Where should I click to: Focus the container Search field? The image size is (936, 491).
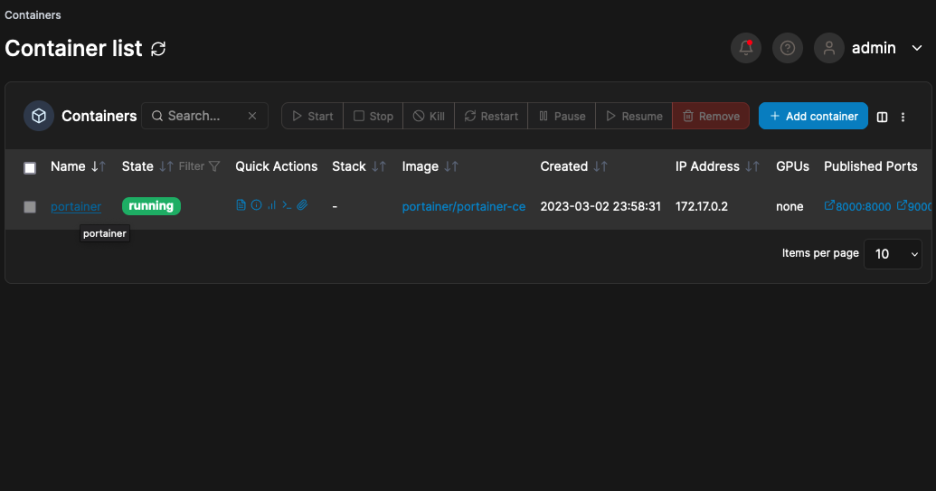tap(205, 116)
